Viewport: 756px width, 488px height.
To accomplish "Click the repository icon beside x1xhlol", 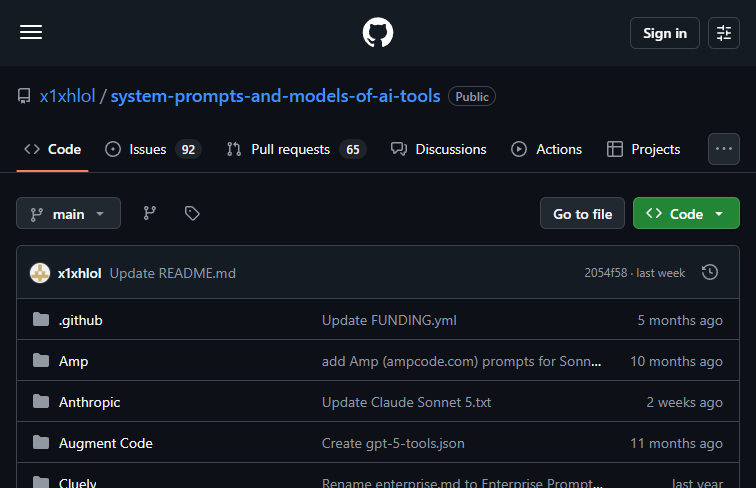I will coord(24,96).
